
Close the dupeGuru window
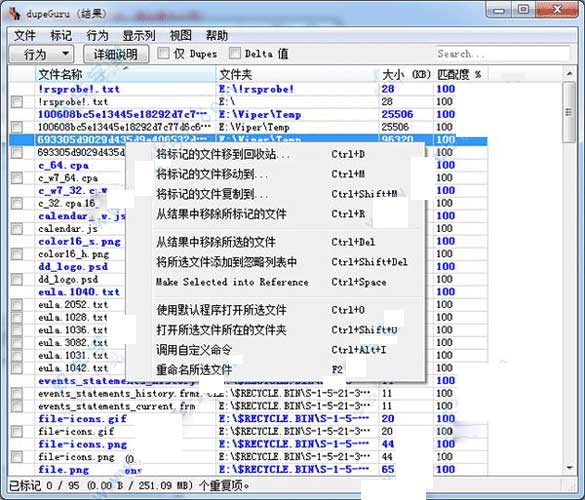click(x=557, y=10)
